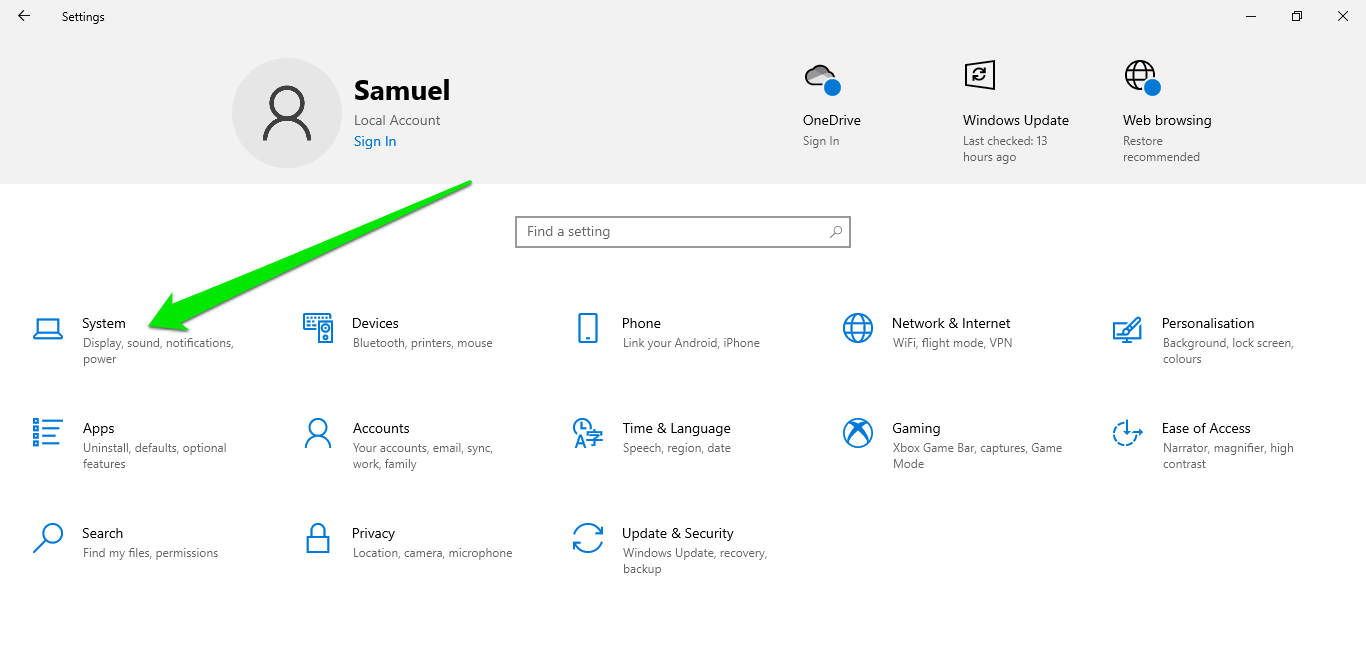
Task: Click the Windows Update status icon
Action: point(979,75)
